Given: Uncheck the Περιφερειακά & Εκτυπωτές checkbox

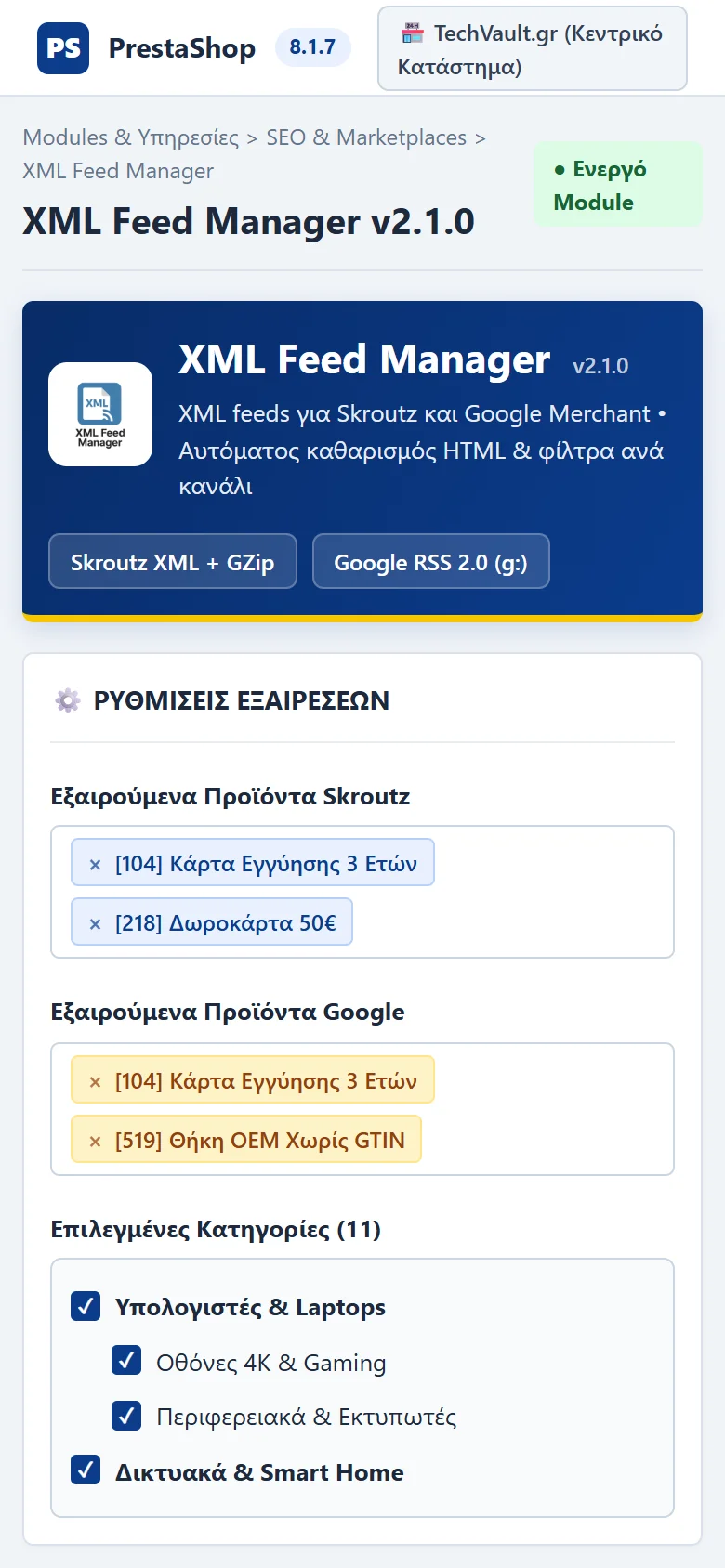Looking at the screenshot, I should 126,1416.
